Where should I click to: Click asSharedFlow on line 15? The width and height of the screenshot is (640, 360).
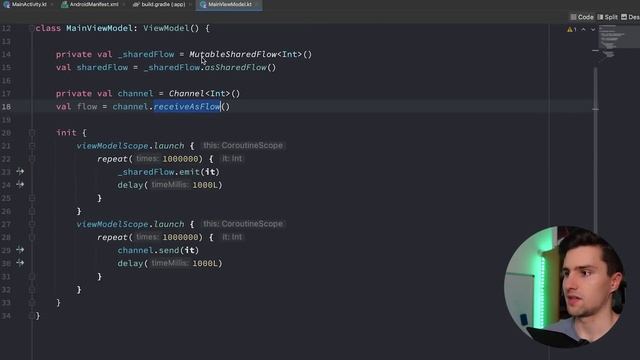236,67
